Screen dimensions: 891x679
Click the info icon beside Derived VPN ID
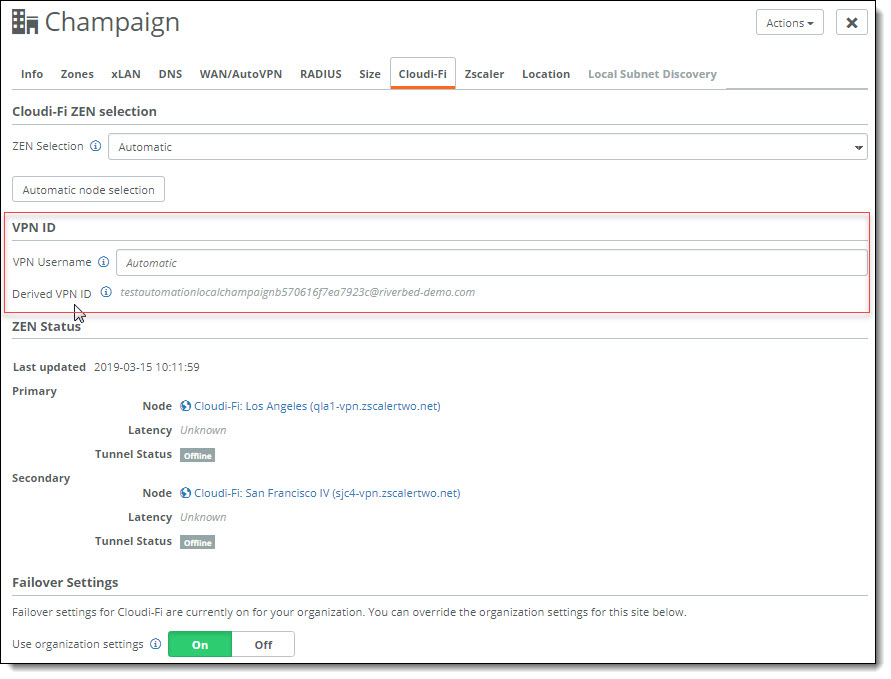(x=106, y=292)
